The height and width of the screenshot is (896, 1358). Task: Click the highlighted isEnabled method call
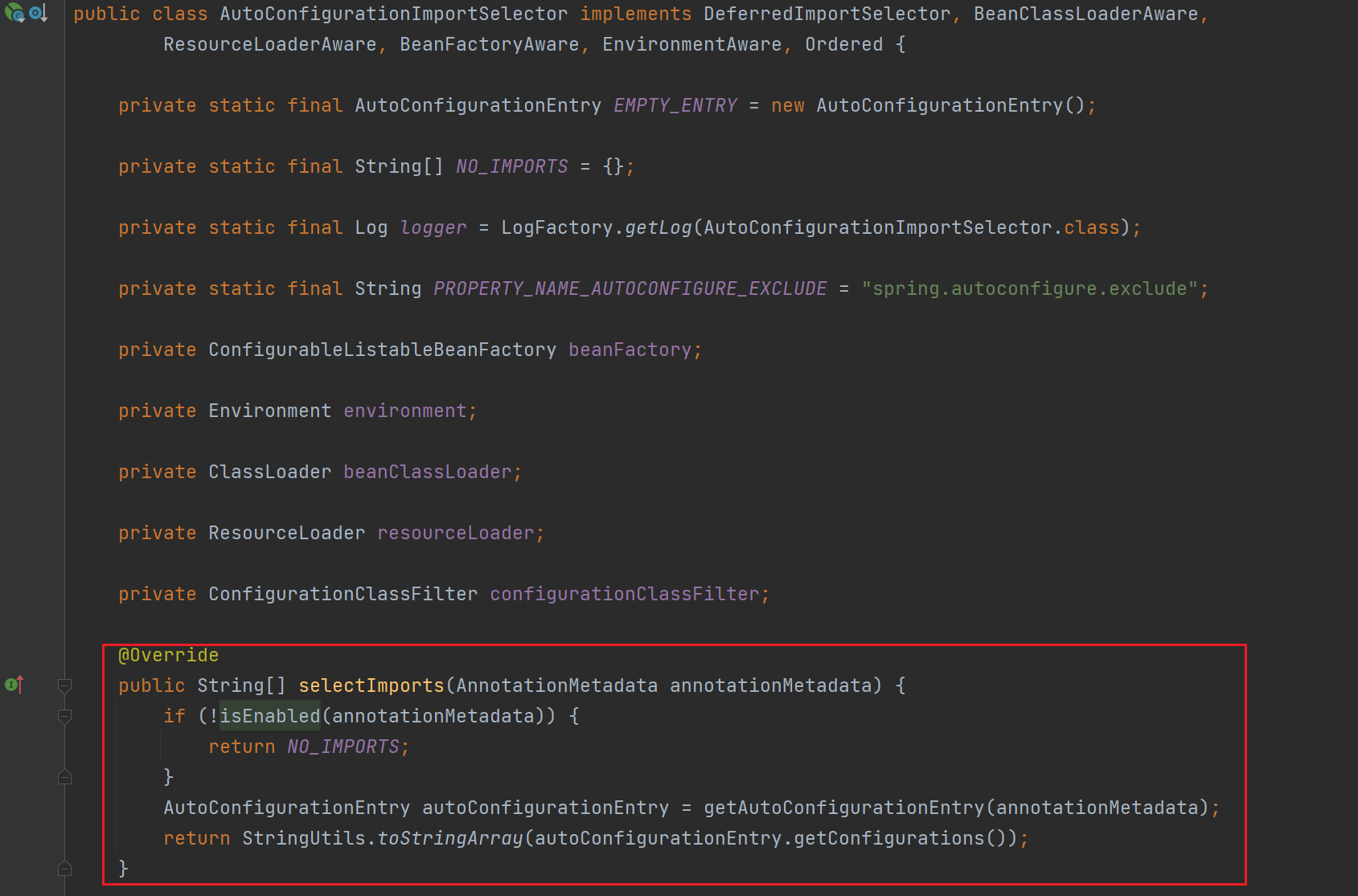tap(270, 716)
